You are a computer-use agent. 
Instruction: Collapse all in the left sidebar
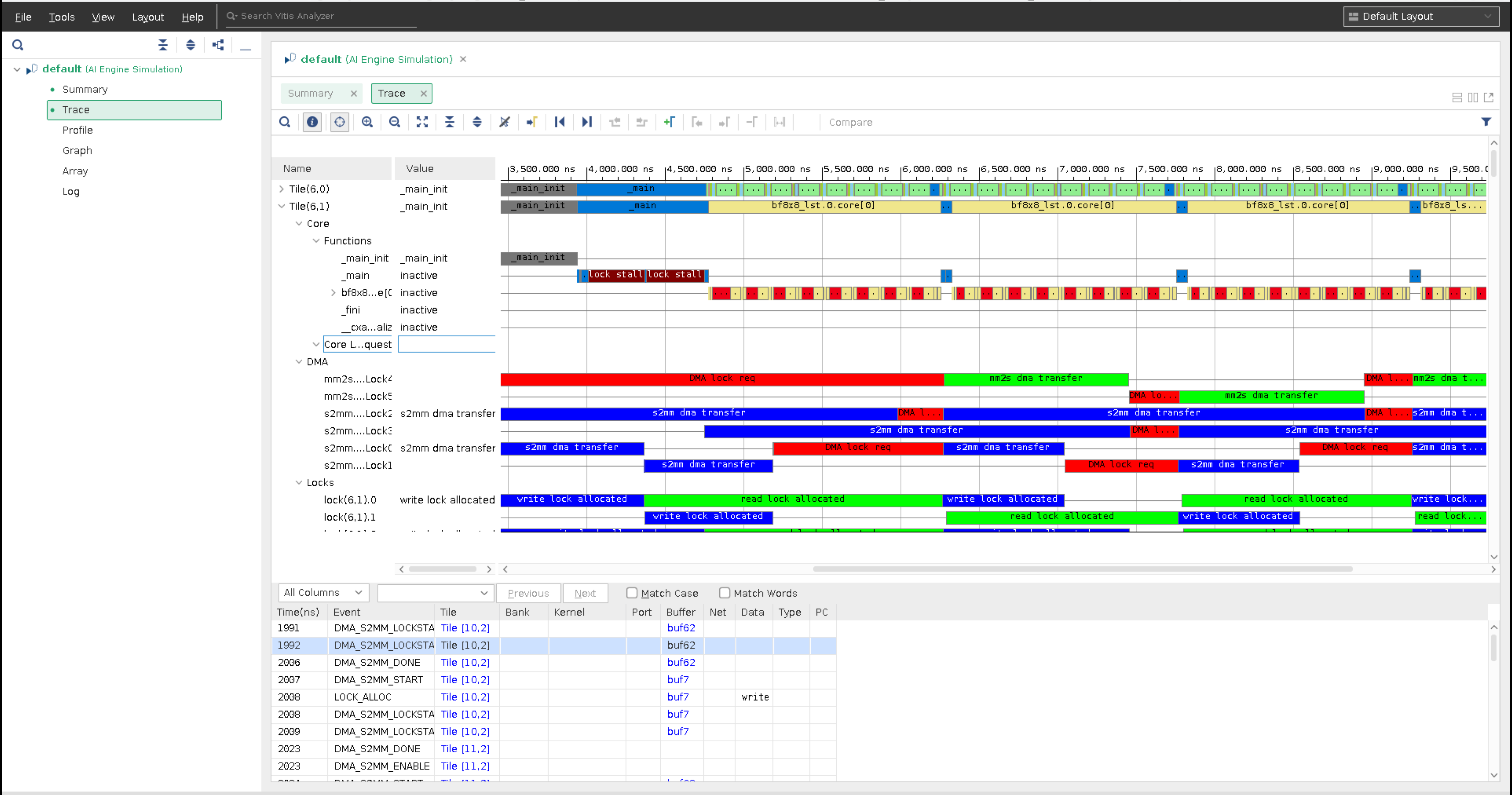163,44
